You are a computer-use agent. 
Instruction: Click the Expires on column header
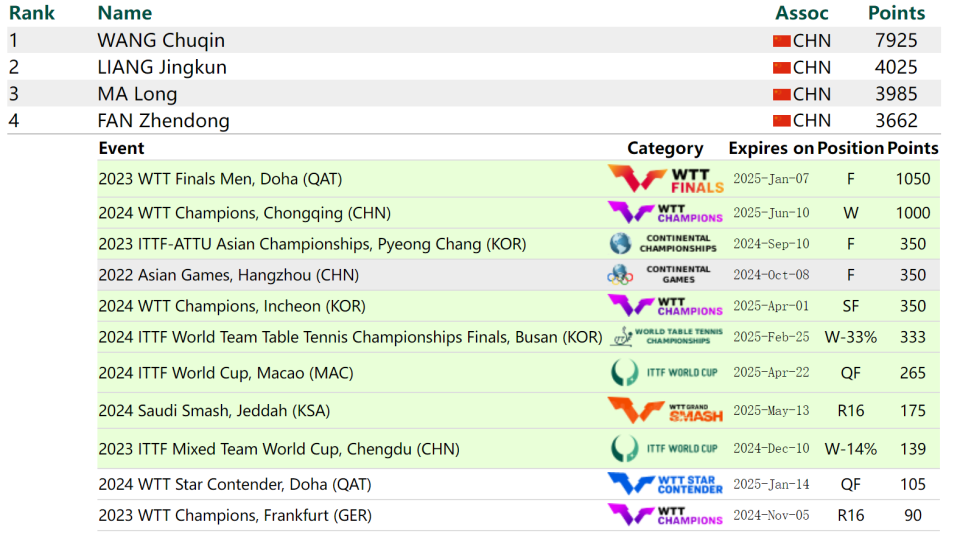771,148
